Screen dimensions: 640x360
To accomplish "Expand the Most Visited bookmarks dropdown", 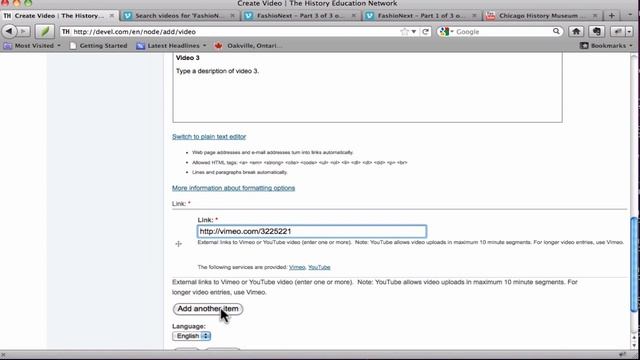I will coord(59,46).
